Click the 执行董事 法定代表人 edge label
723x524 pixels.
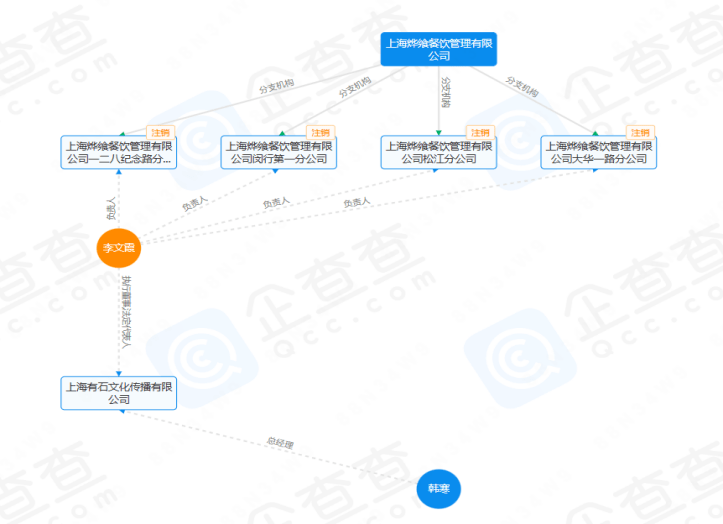click(126, 312)
